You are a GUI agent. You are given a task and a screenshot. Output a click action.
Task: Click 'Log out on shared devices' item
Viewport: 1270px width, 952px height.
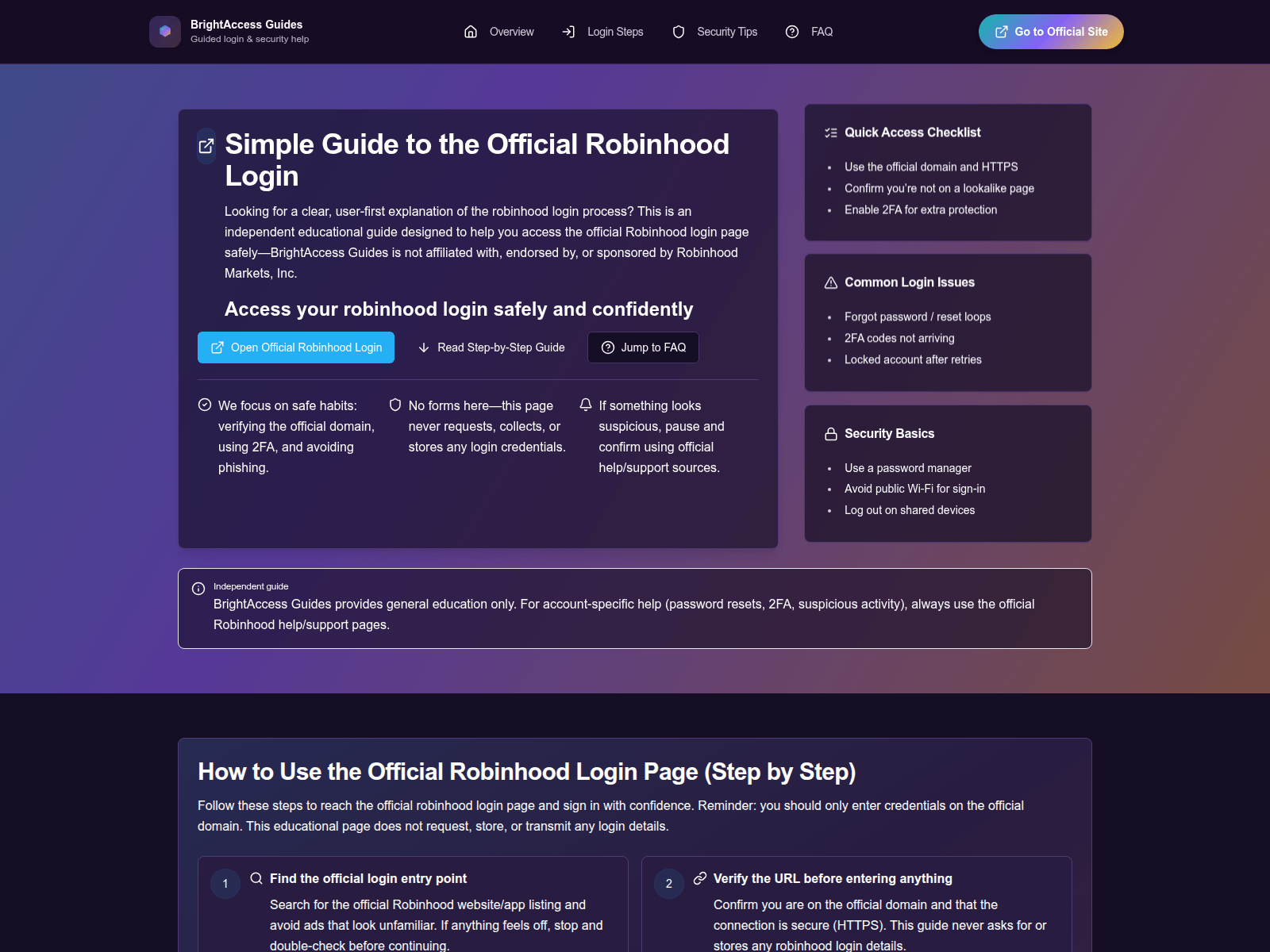(910, 510)
